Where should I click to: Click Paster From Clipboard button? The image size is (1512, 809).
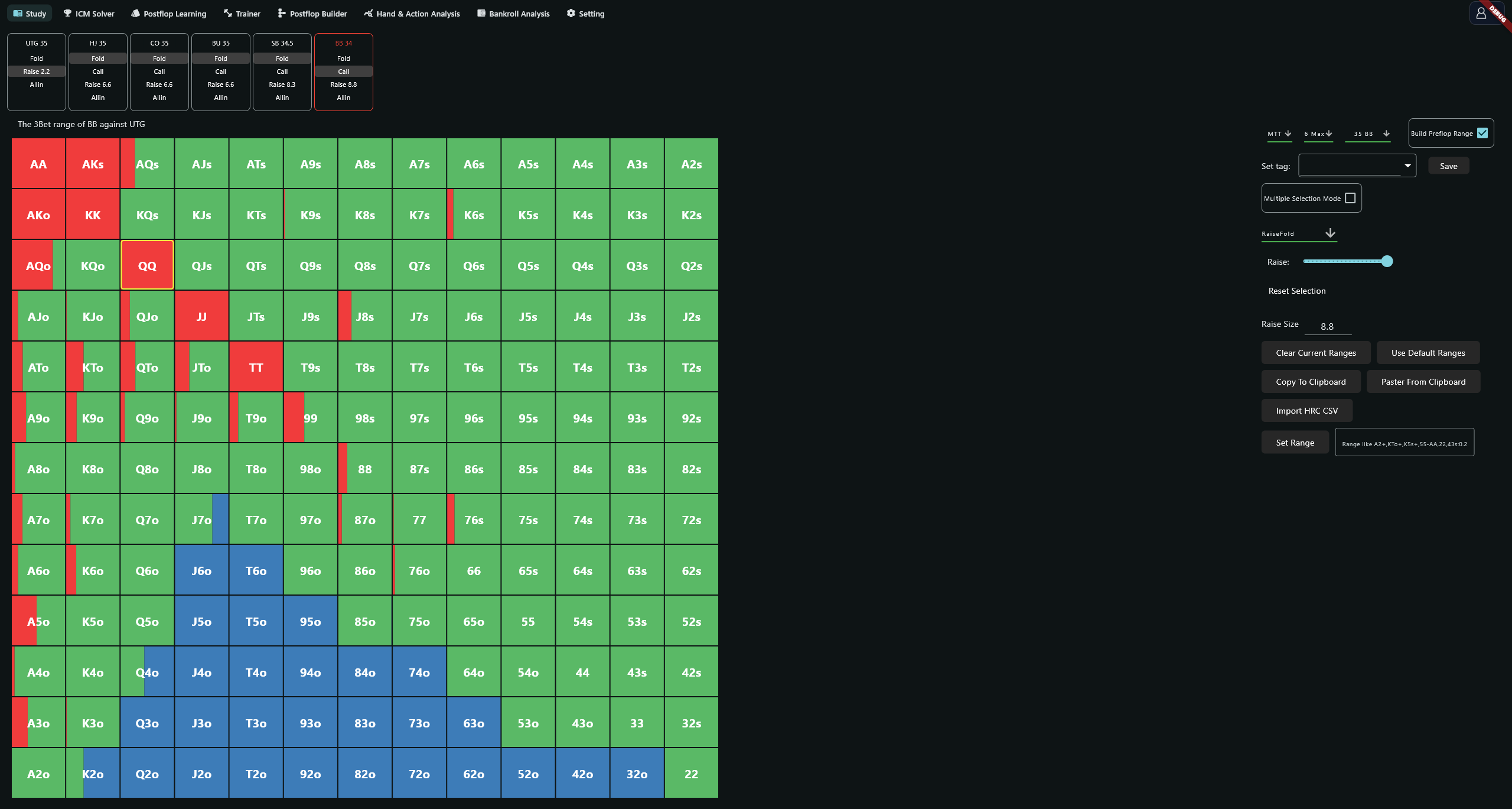tap(1423, 382)
